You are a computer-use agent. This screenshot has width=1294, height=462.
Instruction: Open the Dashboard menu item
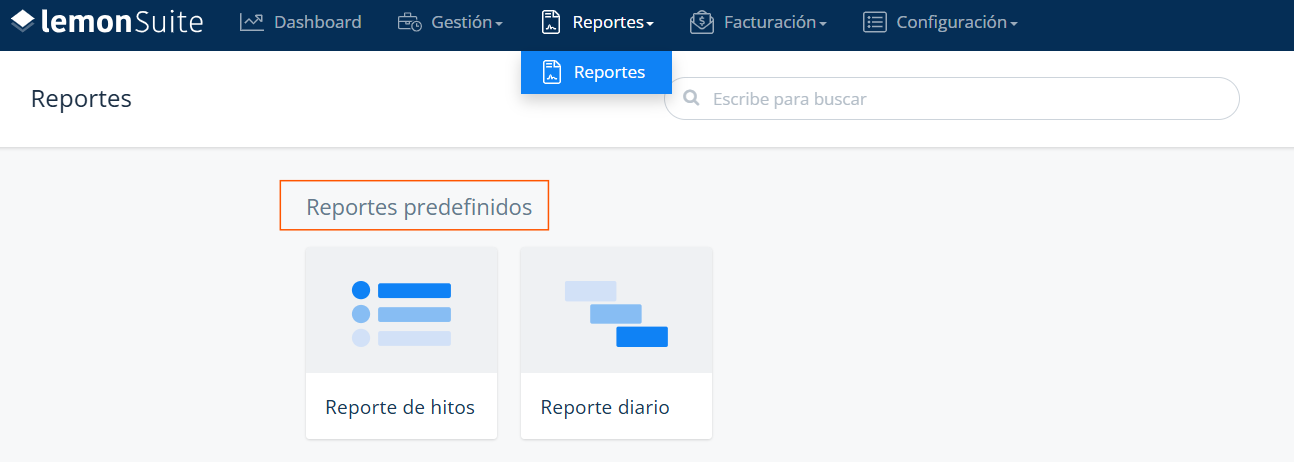pos(301,22)
